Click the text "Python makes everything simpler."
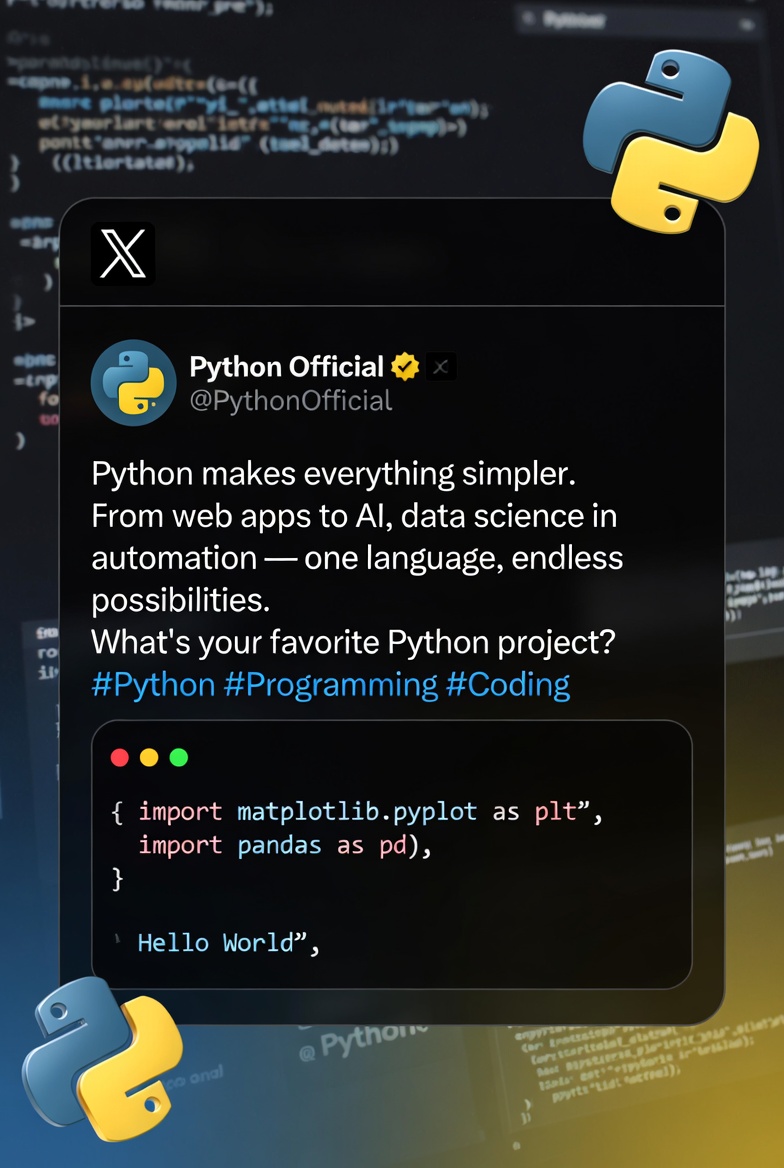This screenshot has height=1168, width=784. click(x=333, y=474)
